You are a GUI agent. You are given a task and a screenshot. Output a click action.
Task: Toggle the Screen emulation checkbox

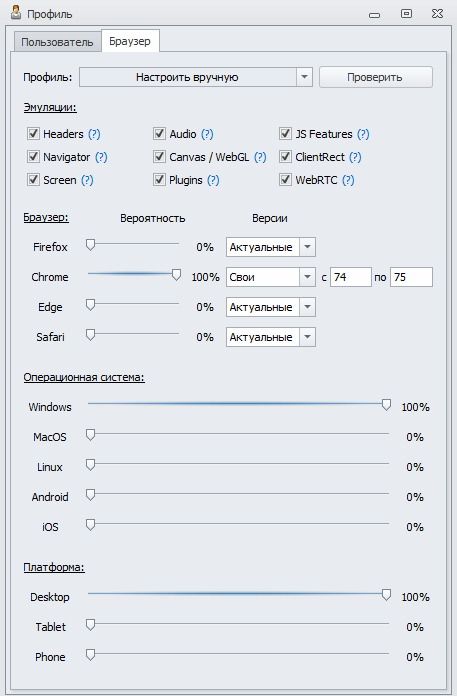click(x=33, y=180)
